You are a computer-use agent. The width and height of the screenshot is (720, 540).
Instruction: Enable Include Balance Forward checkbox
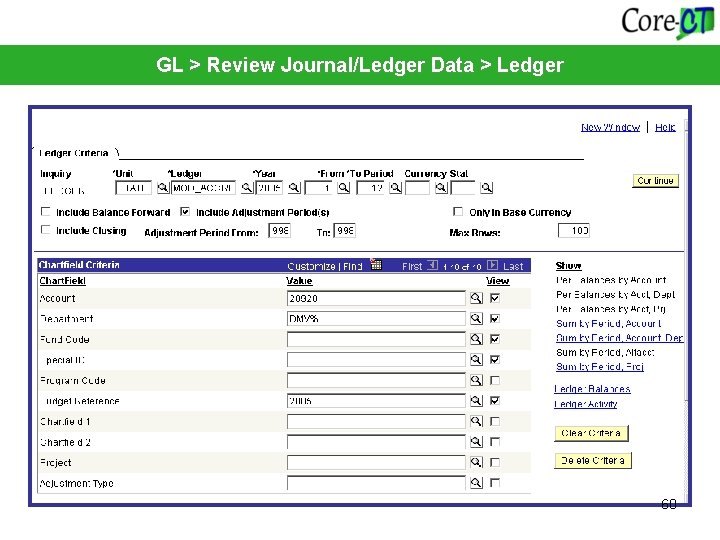45,211
